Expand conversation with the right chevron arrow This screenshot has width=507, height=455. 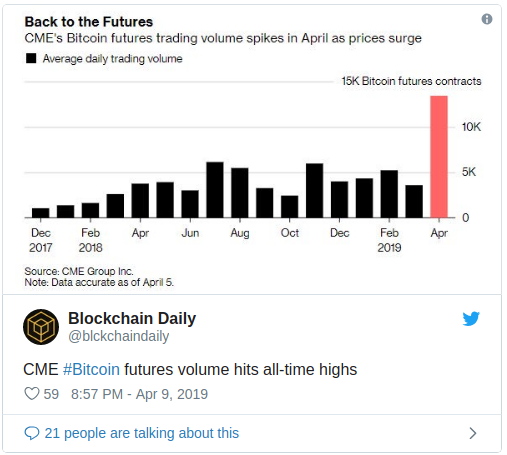tap(473, 433)
